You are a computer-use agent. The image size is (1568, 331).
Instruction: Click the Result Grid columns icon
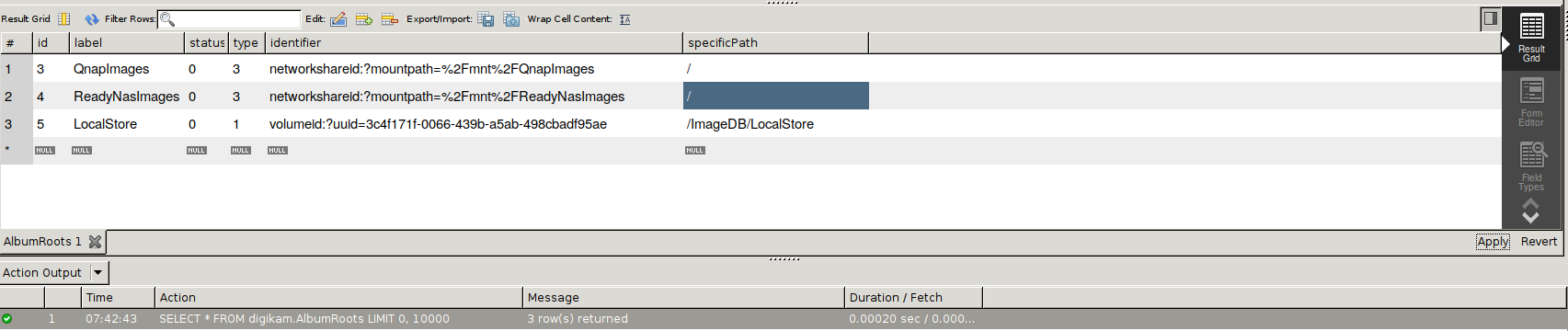click(x=64, y=18)
